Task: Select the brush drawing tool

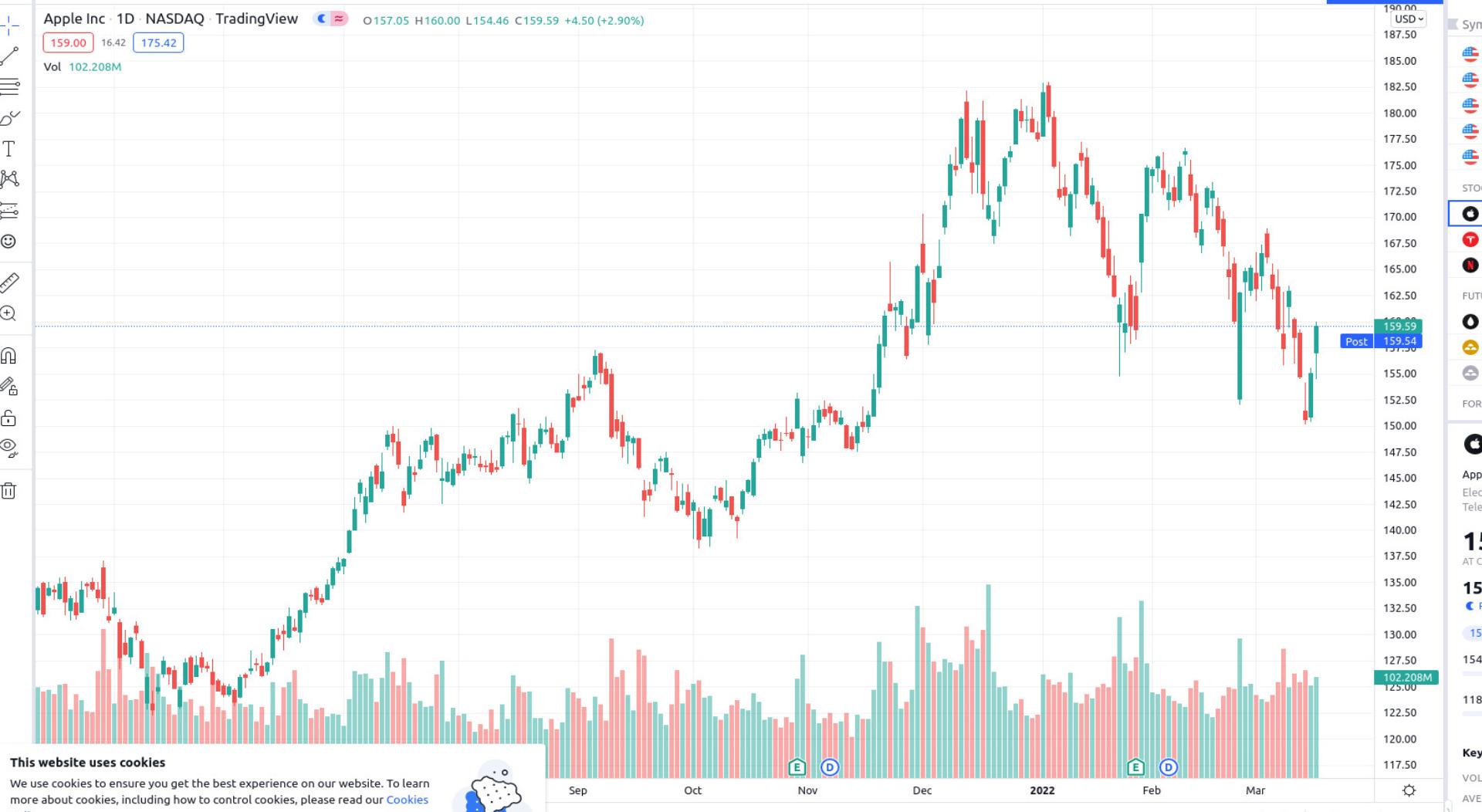Action: point(9,117)
